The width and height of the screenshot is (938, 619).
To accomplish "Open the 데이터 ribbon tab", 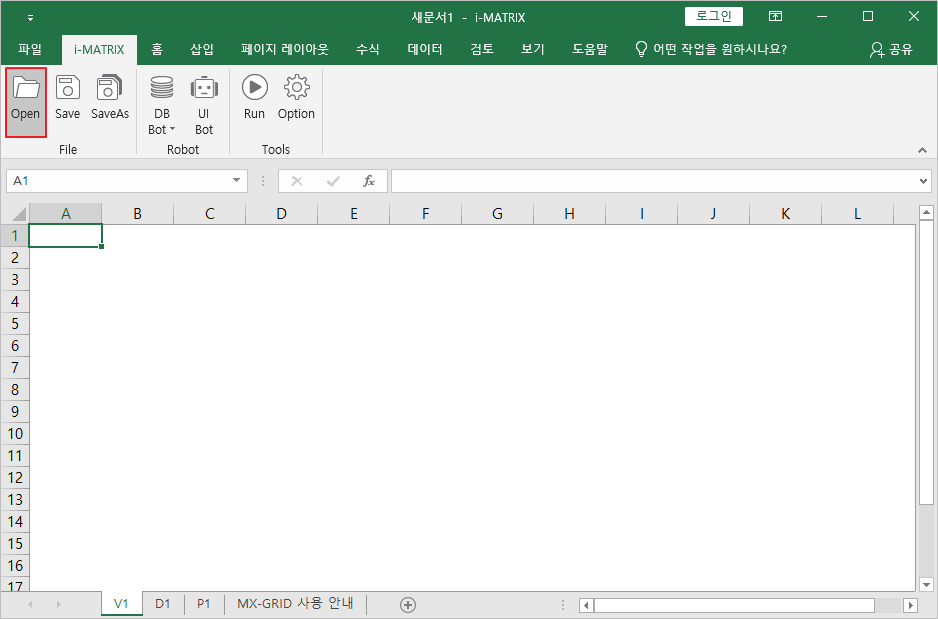I will pos(425,49).
